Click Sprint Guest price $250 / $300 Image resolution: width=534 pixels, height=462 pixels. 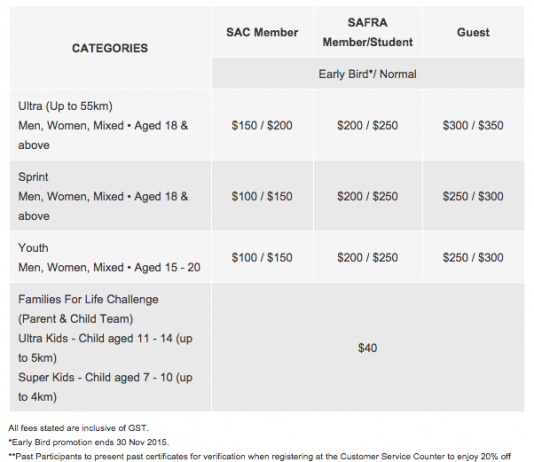pos(473,196)
